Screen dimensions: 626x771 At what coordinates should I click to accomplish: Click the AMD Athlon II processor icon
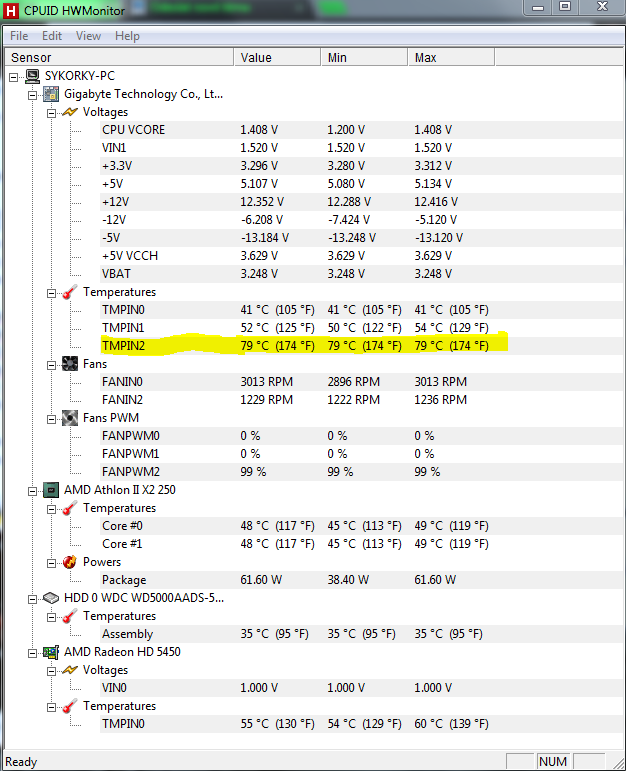(51, 490)
